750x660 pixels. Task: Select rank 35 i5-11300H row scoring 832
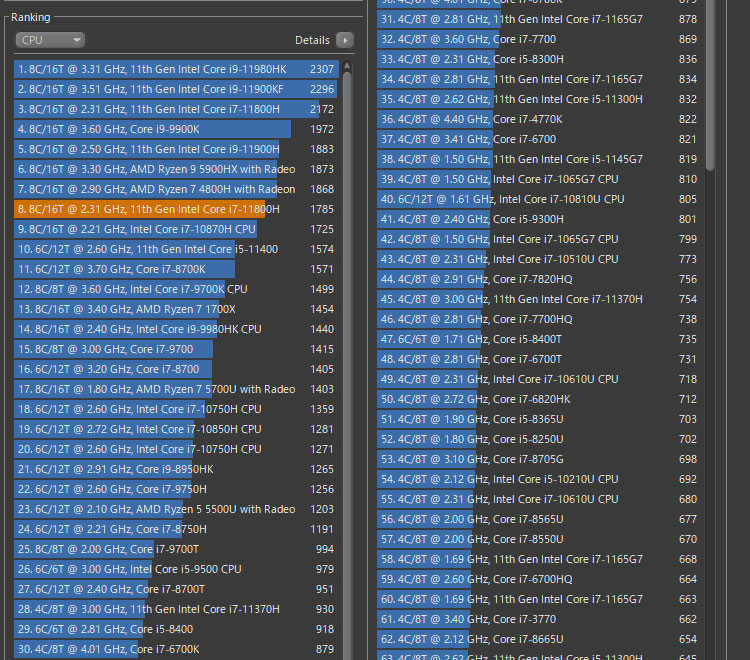tap(540, 99)
